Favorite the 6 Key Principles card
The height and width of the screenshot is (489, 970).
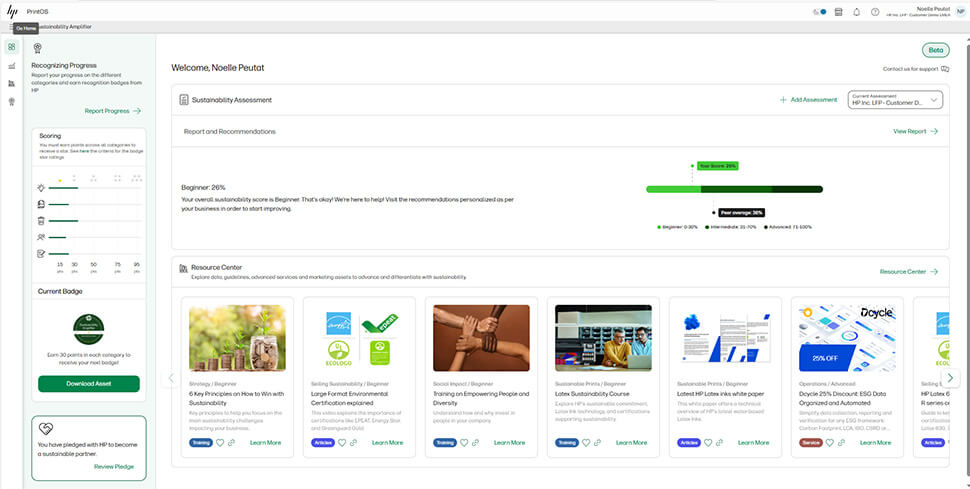click(220, 443)
